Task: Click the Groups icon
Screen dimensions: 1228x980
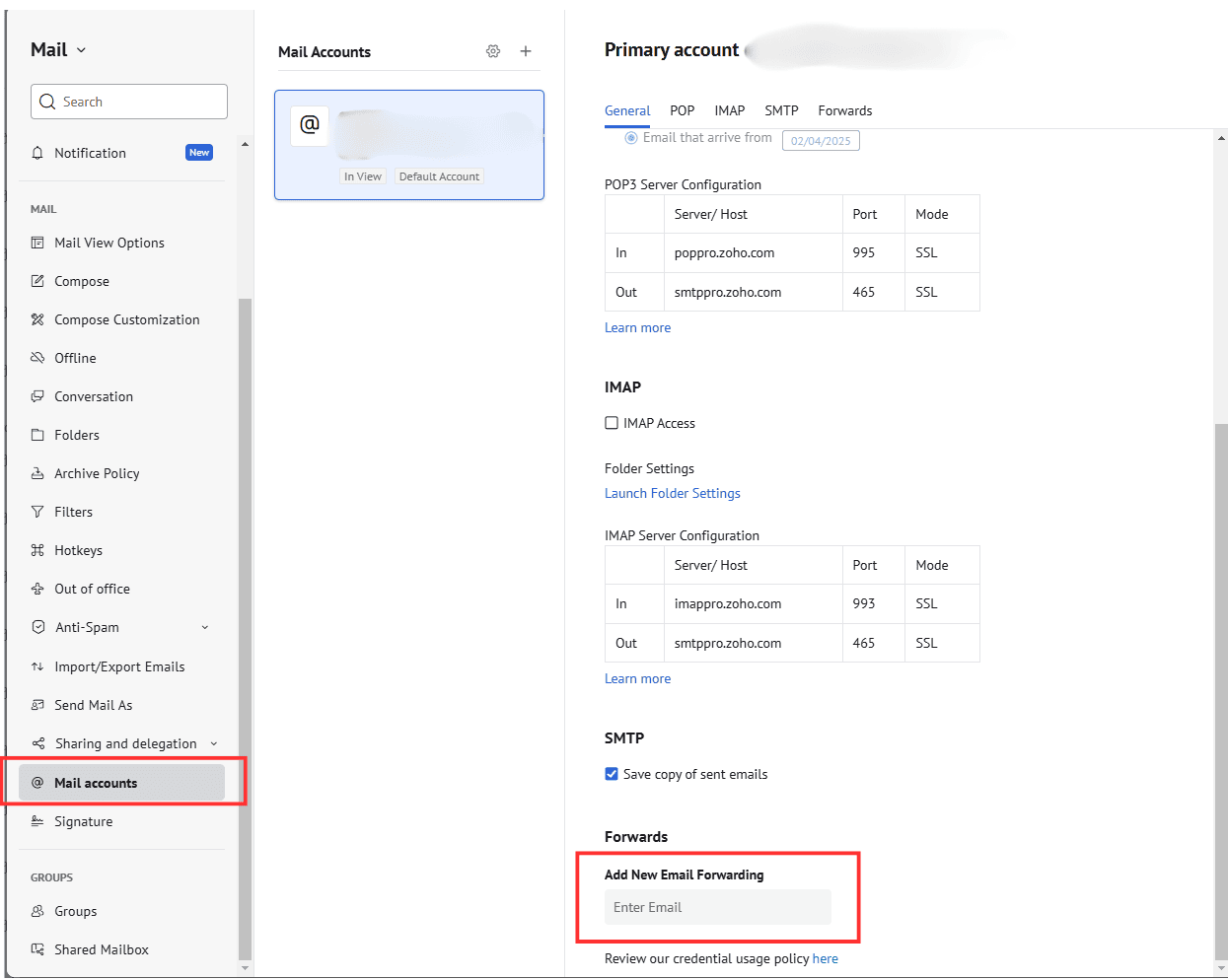Action: pos(37,911)
